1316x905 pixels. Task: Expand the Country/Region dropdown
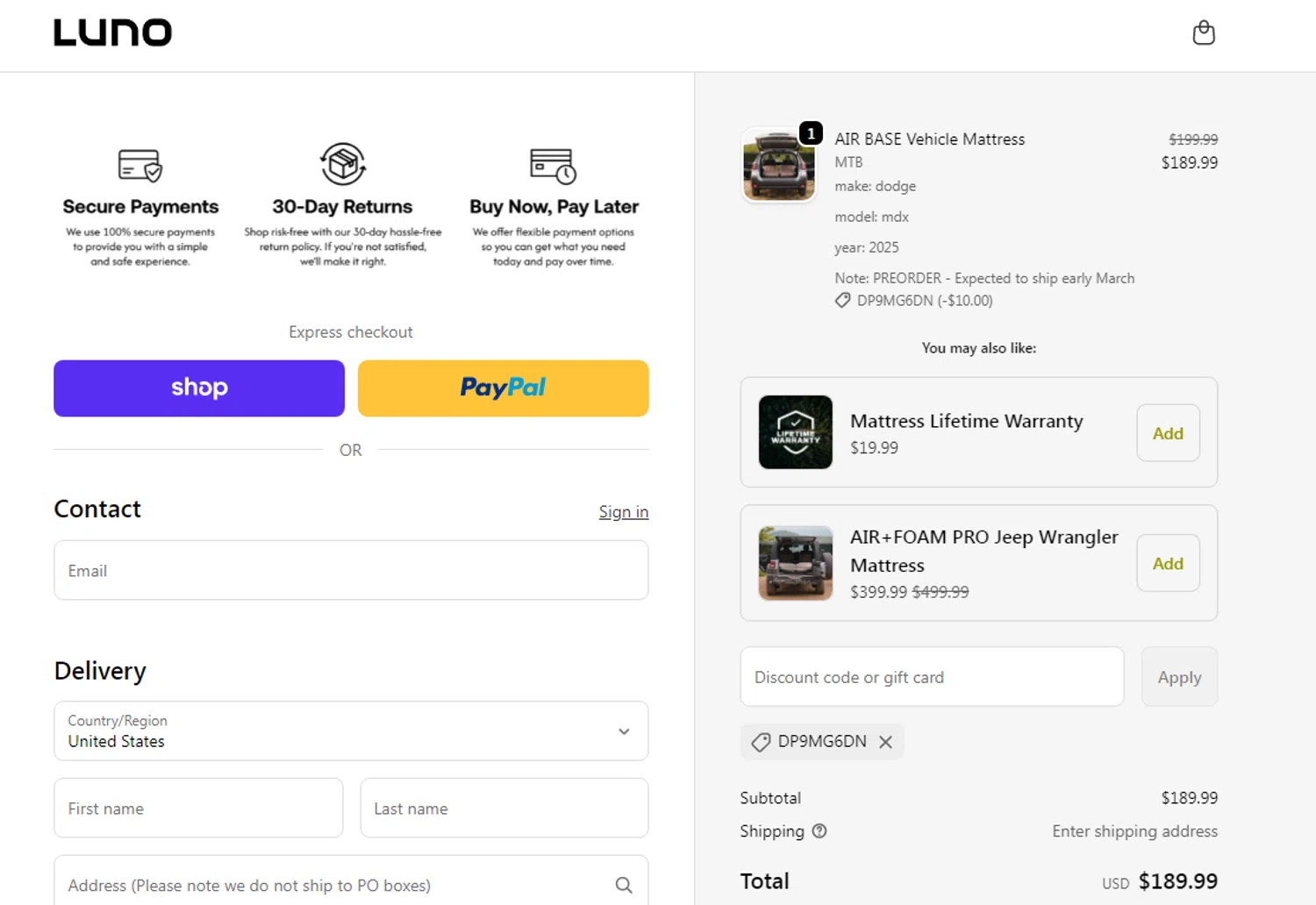pyautogui.click(x=351, y=731)
